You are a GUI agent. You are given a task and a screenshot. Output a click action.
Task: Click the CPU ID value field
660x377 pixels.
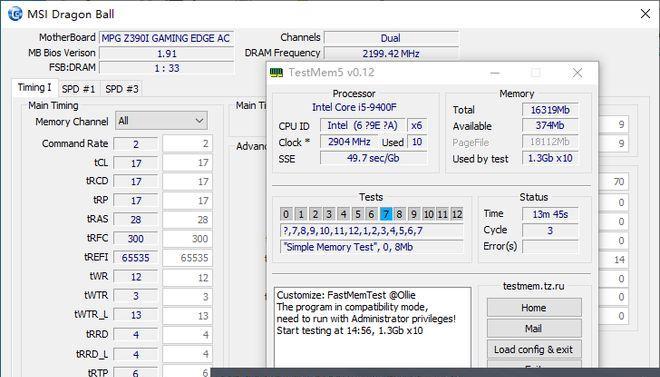362,125
